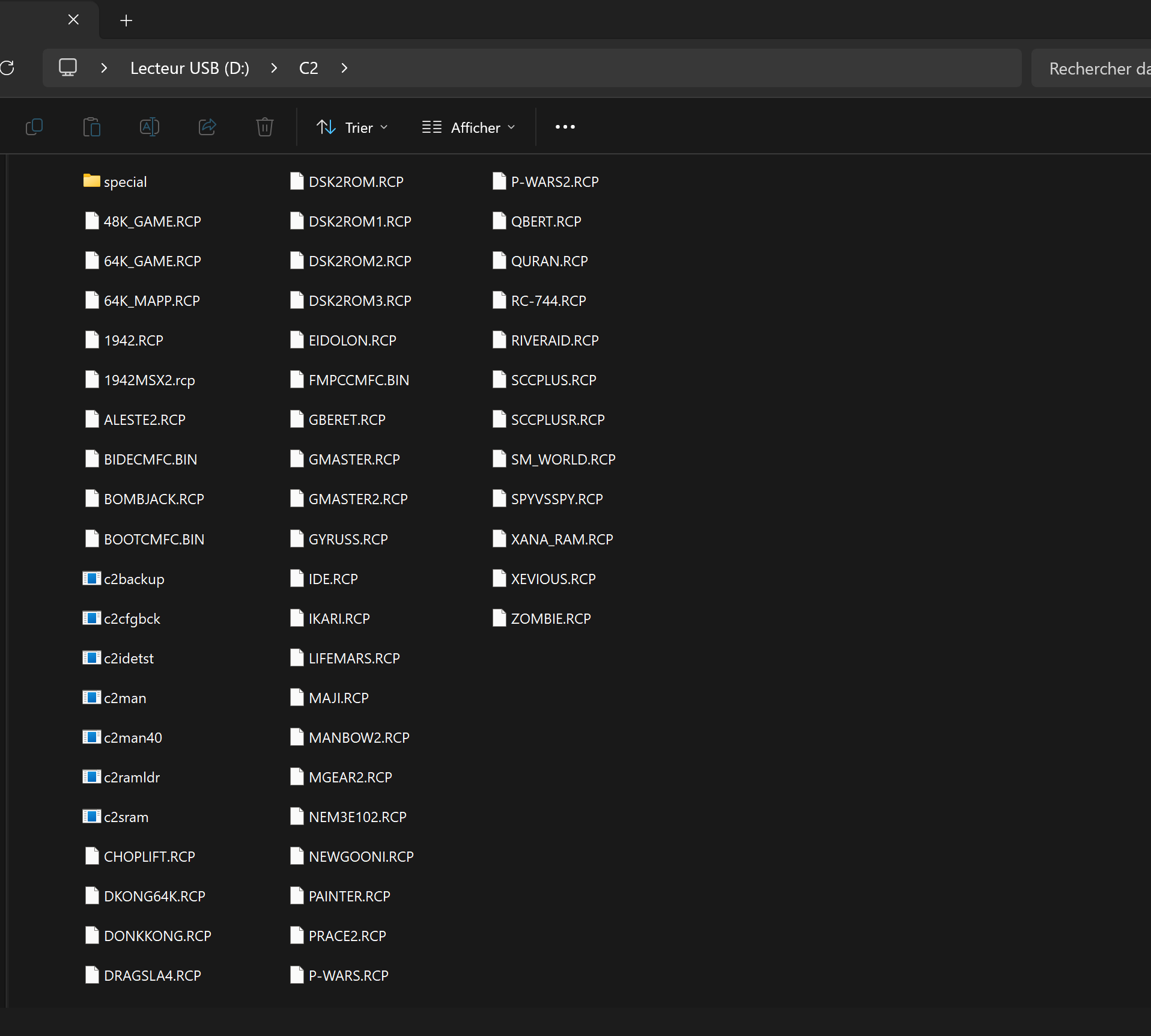Click the Rechercher search field
This screenshot has width=1151, height=1036.
pos(1091,69)
